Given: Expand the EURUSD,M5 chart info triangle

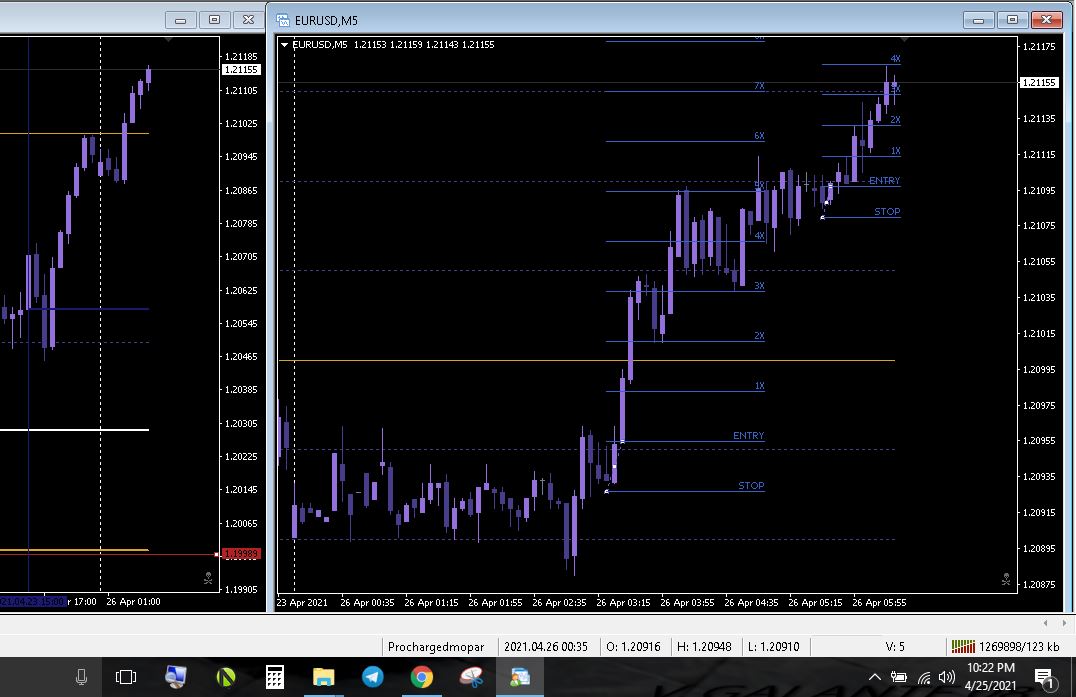Looking at the screenshot, I should pos(284,45).
